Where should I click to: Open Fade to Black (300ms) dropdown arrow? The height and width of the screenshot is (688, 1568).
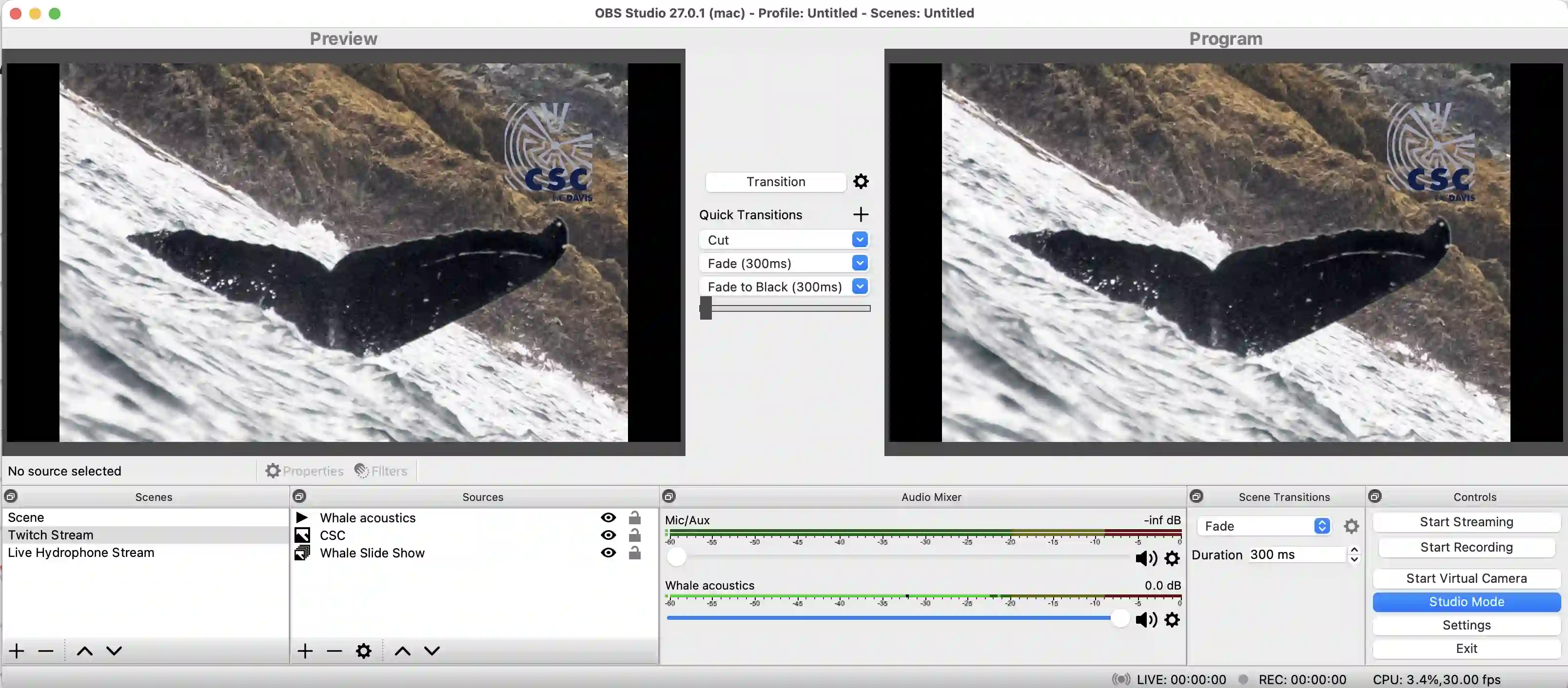click(x=860, y=287)
